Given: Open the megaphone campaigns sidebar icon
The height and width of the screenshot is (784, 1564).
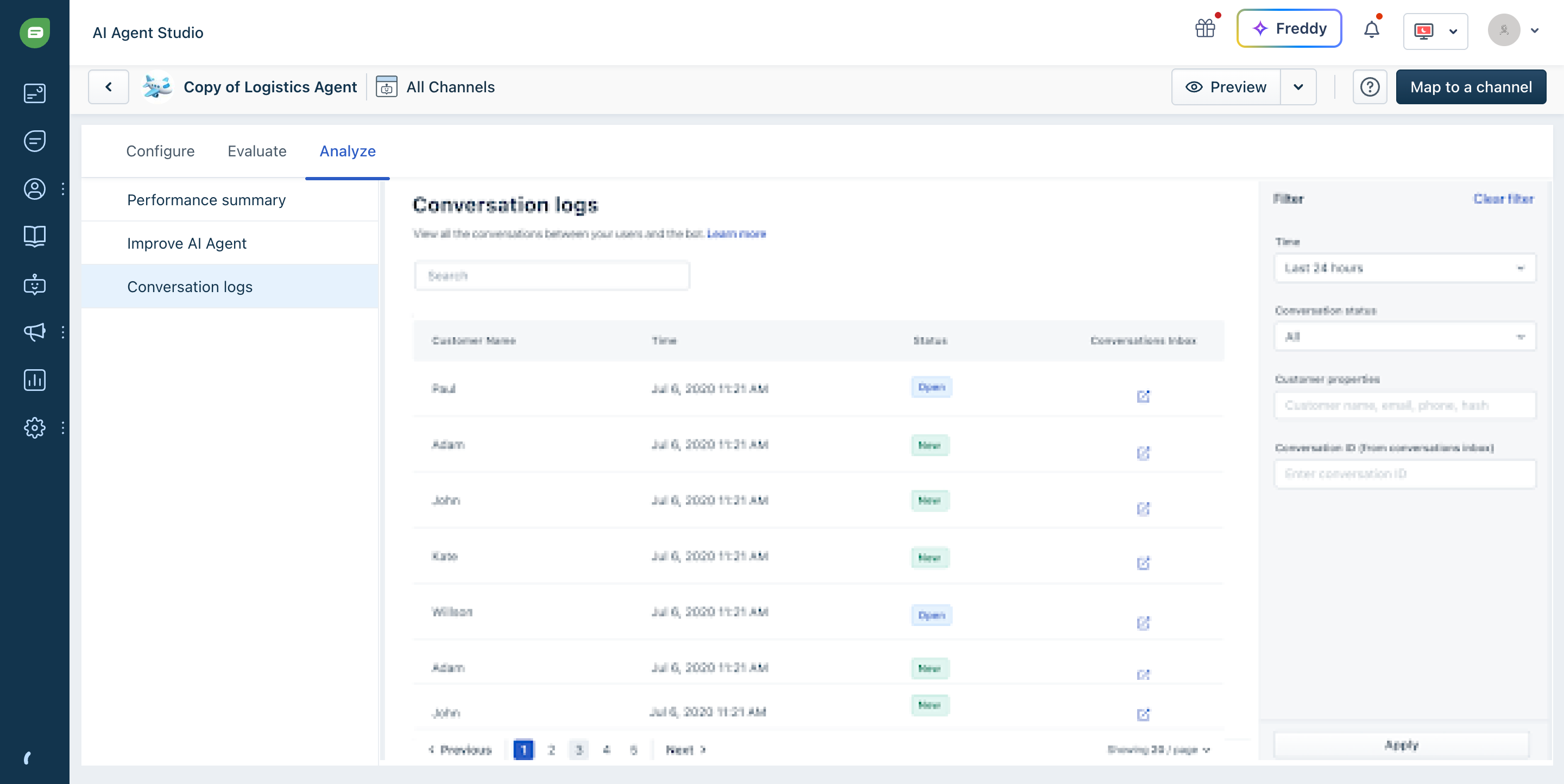Looking at the screenshot, I should 35,332.
